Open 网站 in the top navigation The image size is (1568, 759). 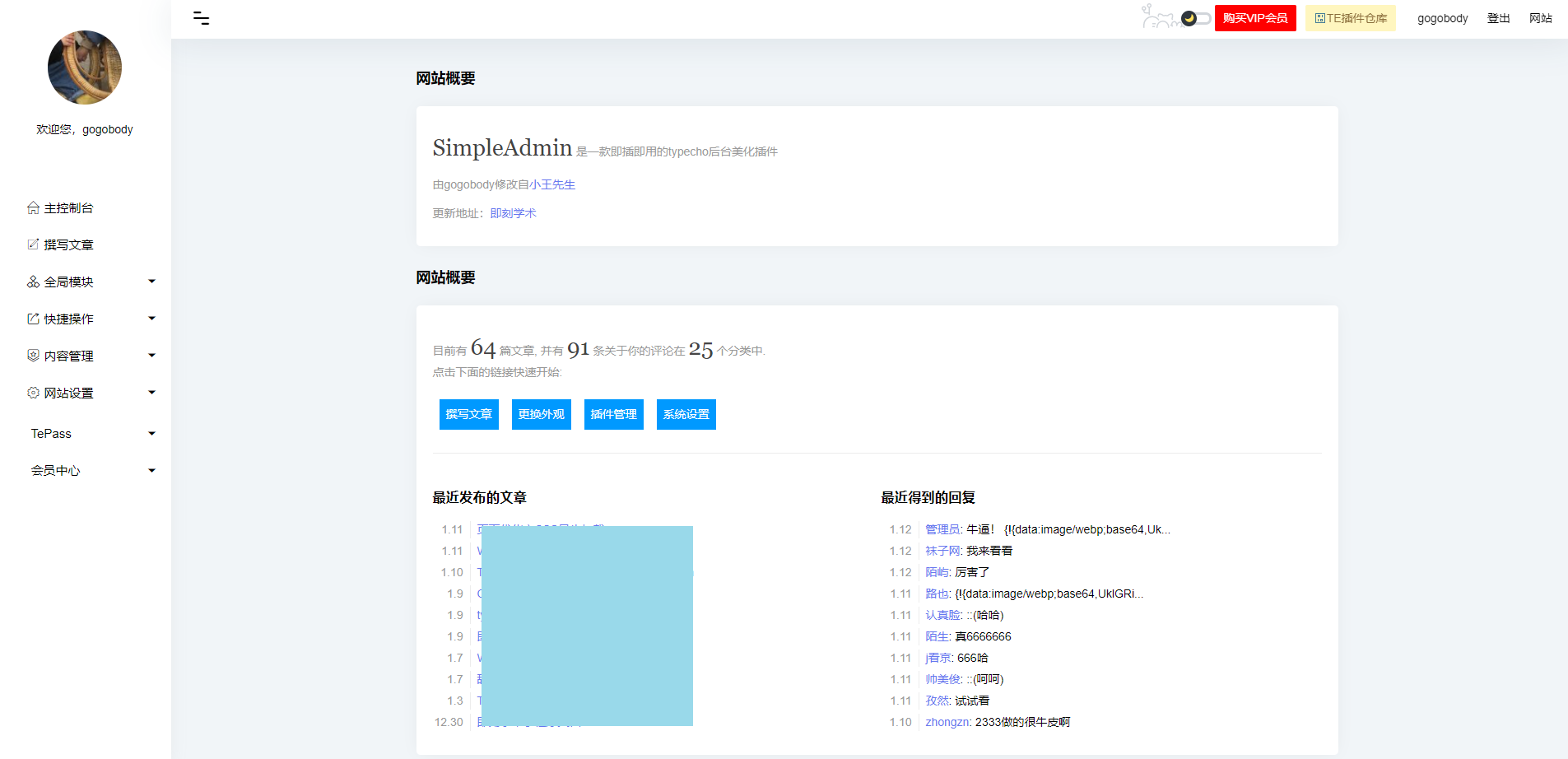[x=1540, y=18]
